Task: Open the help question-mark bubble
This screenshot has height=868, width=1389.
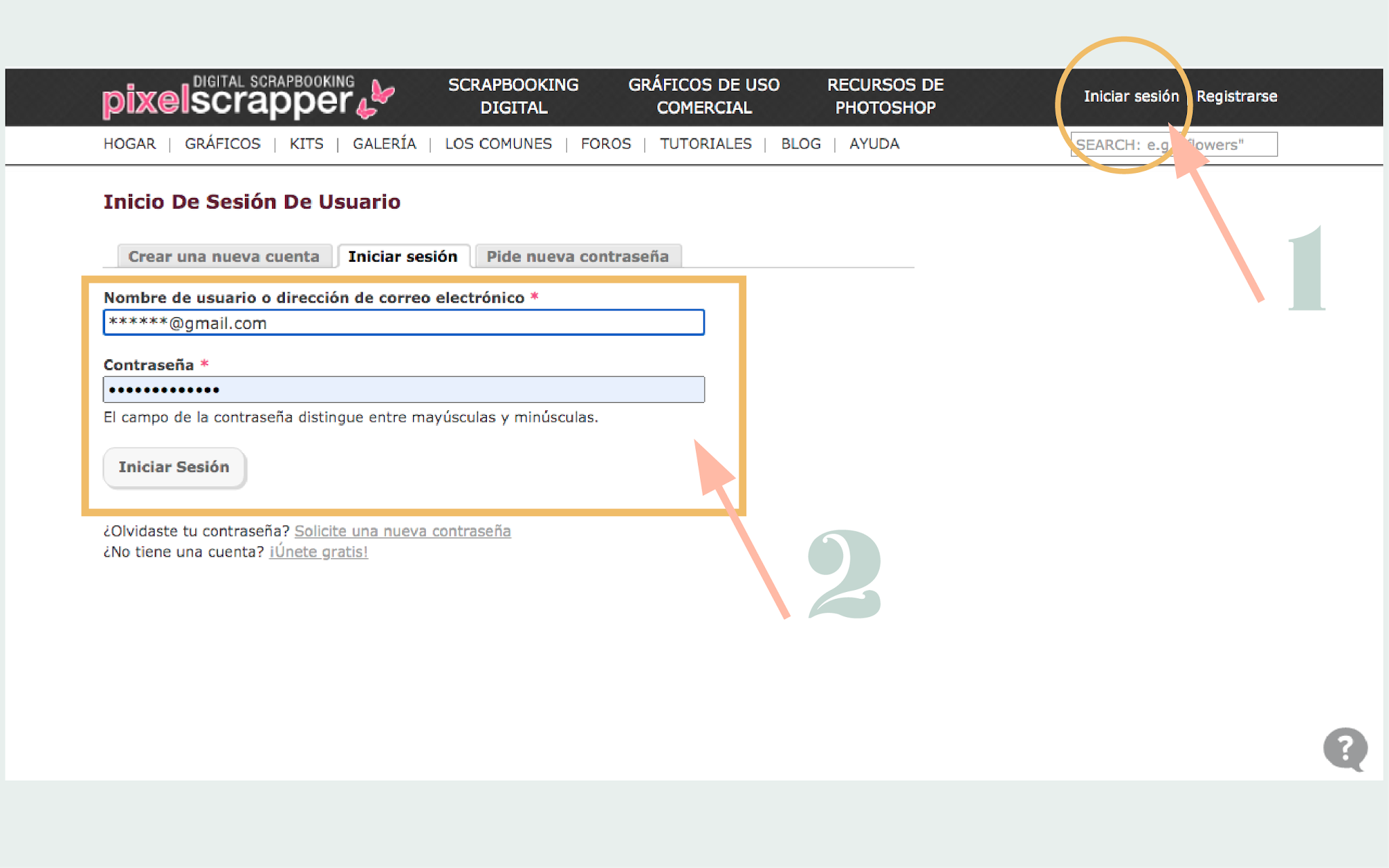Action: coord(1346,749)
